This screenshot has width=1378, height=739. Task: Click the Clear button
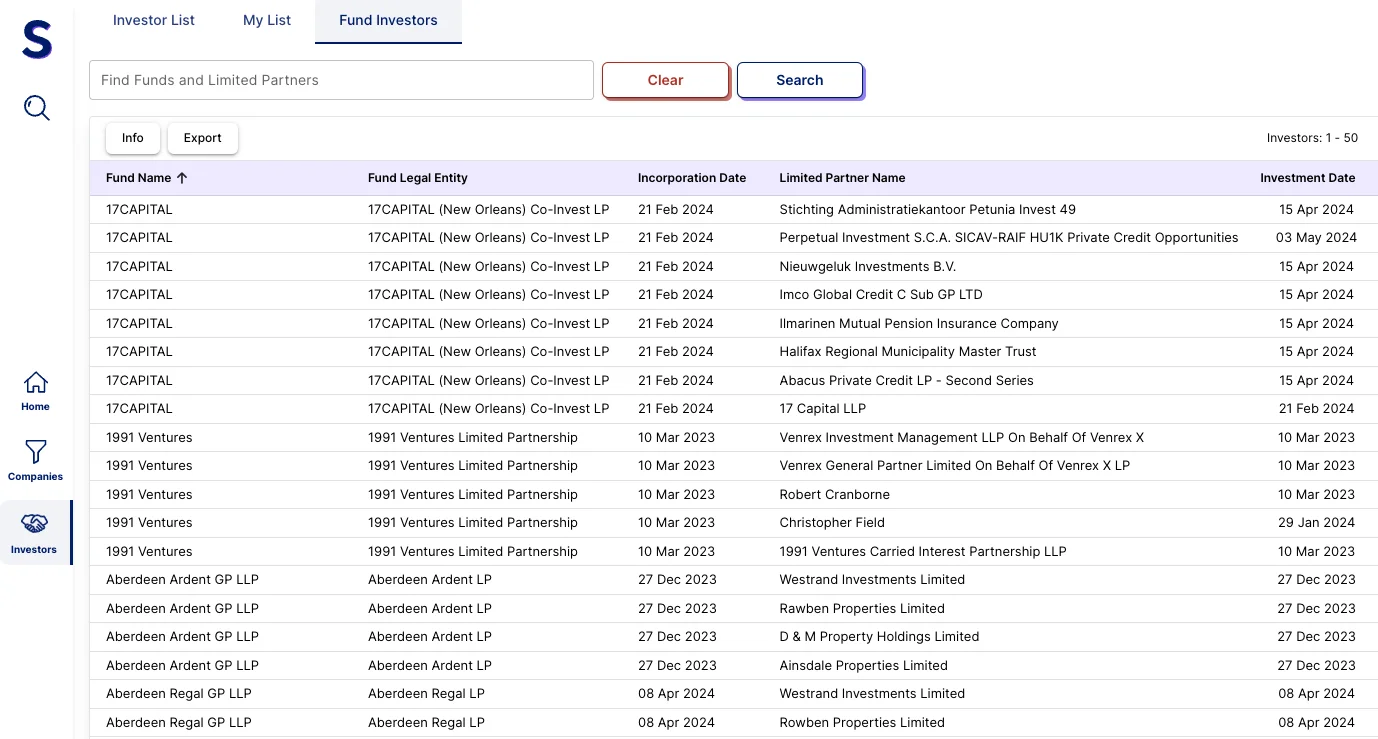[665, 80]
